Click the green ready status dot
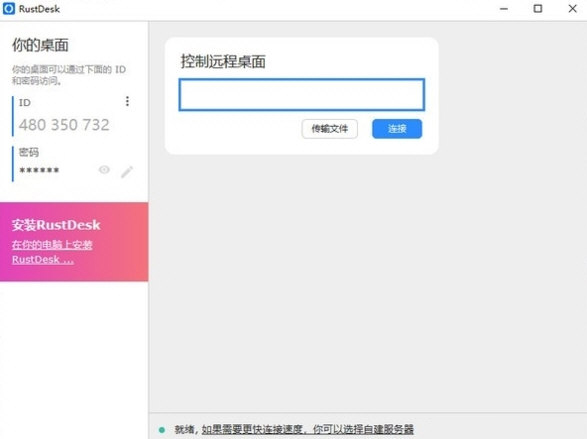 [162, 430]
